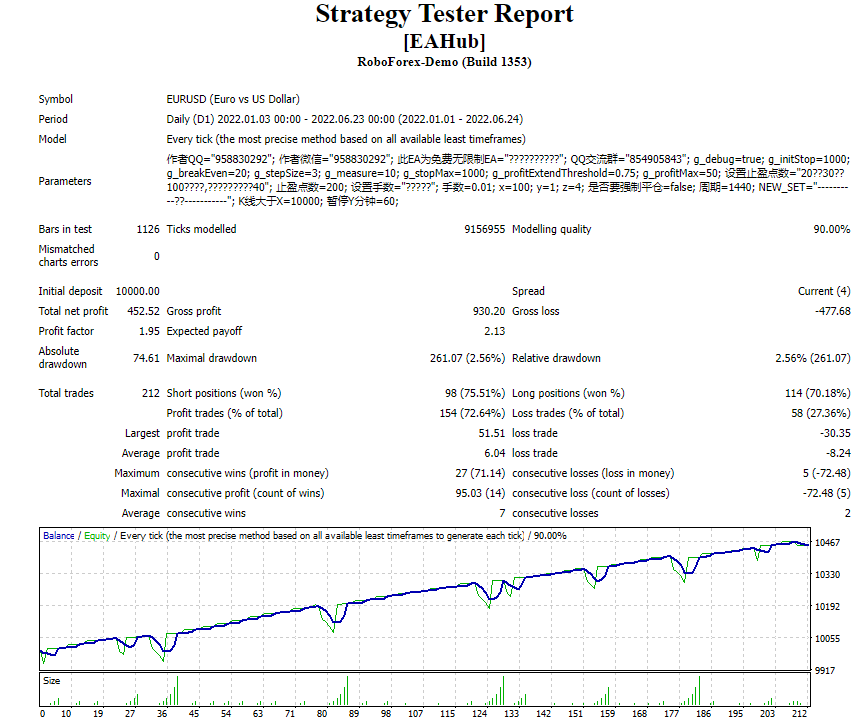Select Average consecutive wins value 7
Image resolution: width=862 pixels, height=724 pixels.
tap(502, 513)
